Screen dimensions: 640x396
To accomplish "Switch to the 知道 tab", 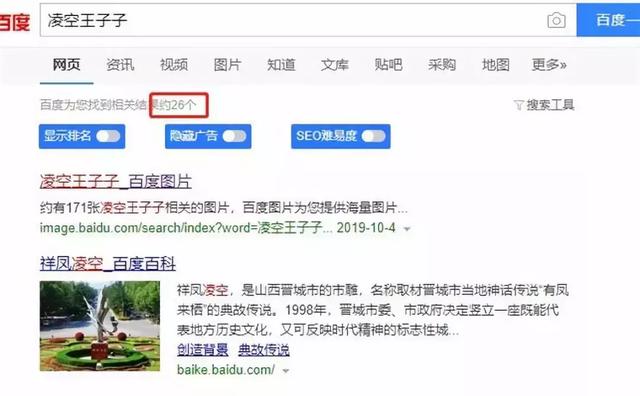I will click(x=281, y=65).
